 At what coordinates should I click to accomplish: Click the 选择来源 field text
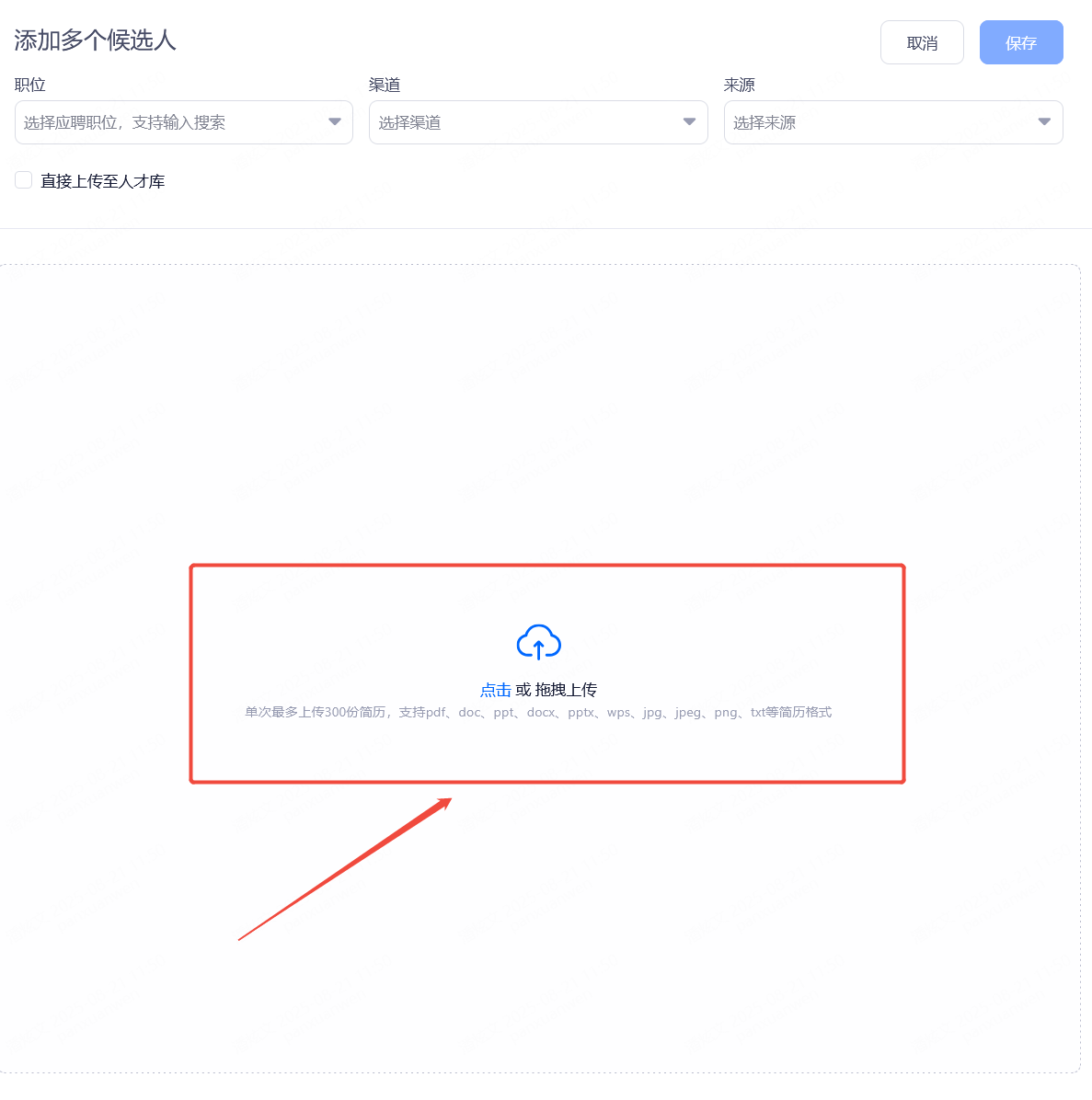765,122
